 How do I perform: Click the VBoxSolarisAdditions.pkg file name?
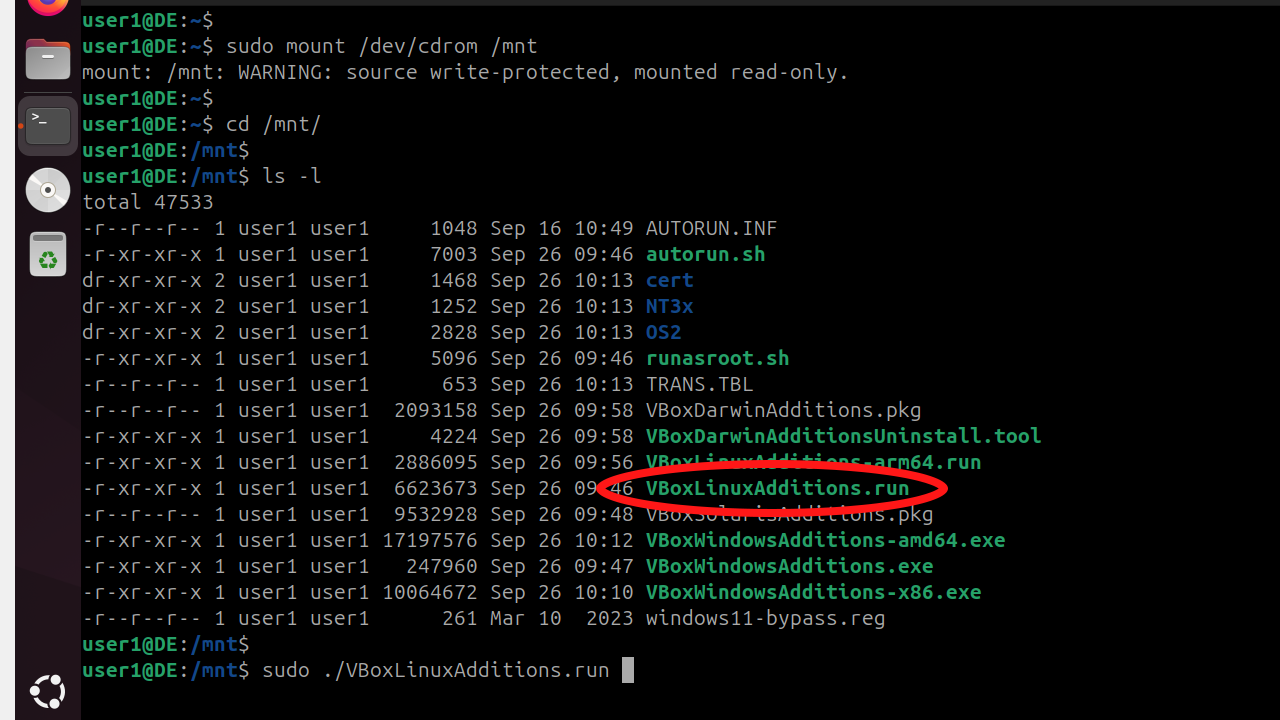click(789, 514)
